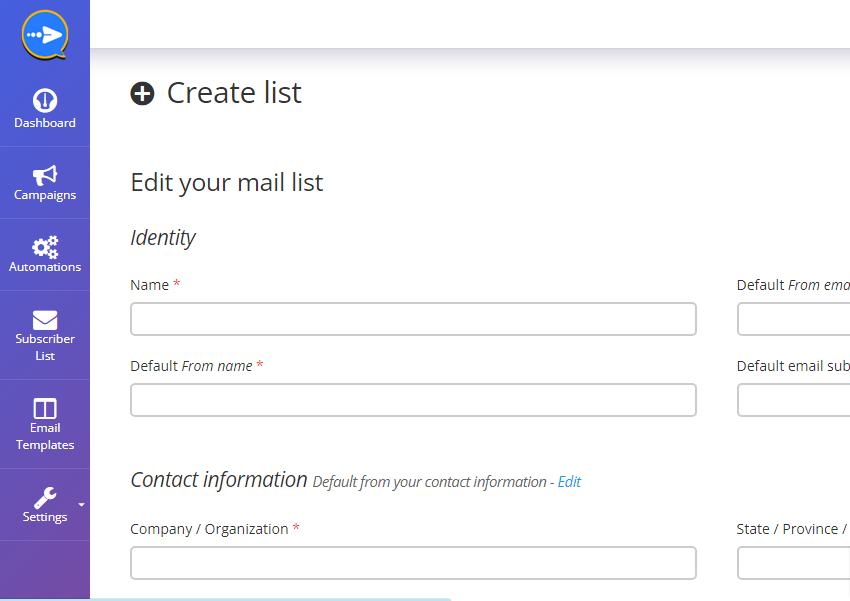The height and width of the screenshot is (601, 850).
Task: Open the Dashboard gauge icon
Action: point(45,100)
